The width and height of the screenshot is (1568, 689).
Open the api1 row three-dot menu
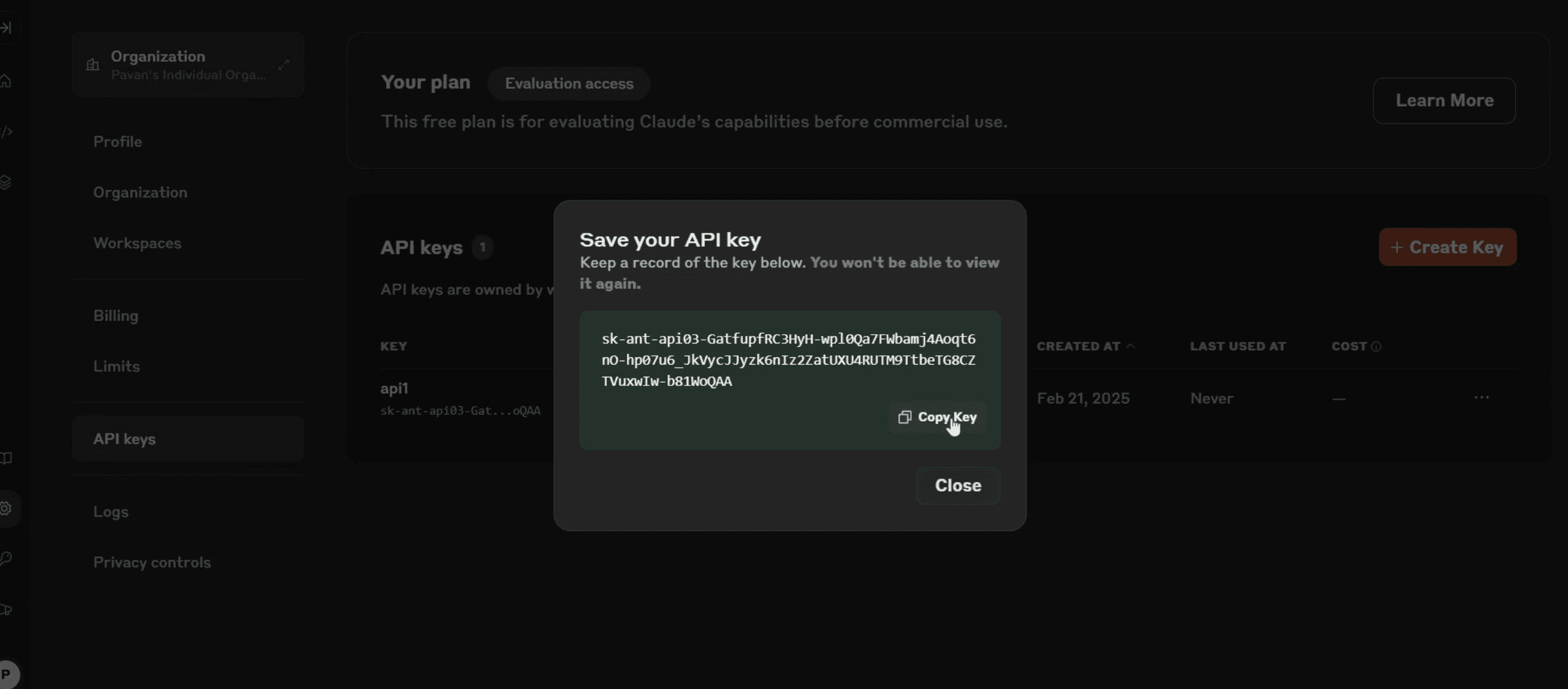pyautogui.click(x=1481, y=397)
